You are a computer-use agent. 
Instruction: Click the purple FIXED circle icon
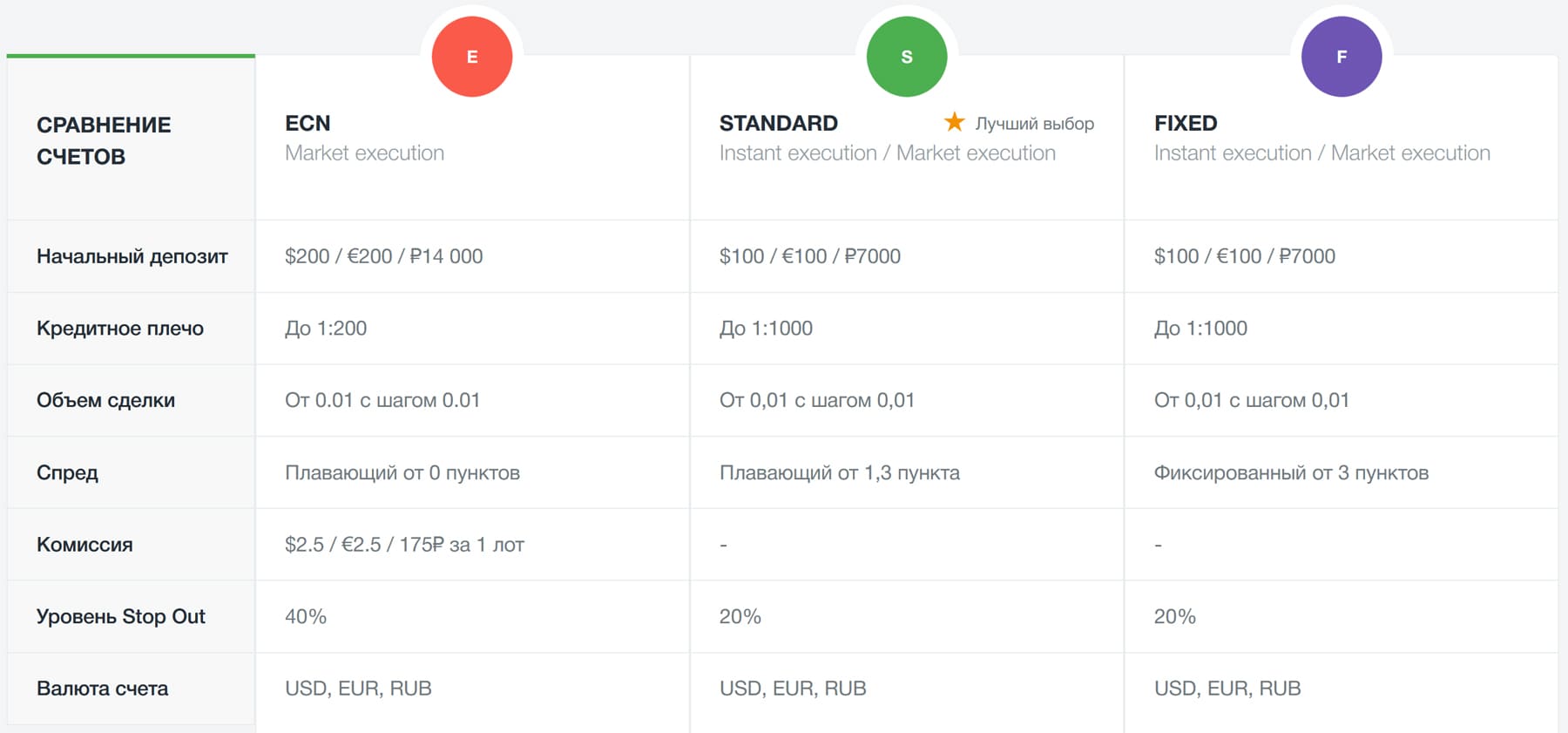(x=1341, y=57)
